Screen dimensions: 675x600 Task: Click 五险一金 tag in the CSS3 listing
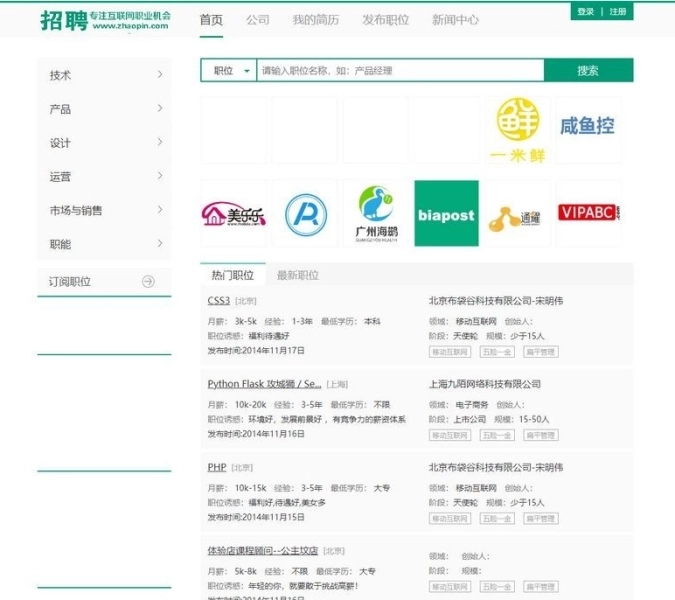tap(497, 352)
